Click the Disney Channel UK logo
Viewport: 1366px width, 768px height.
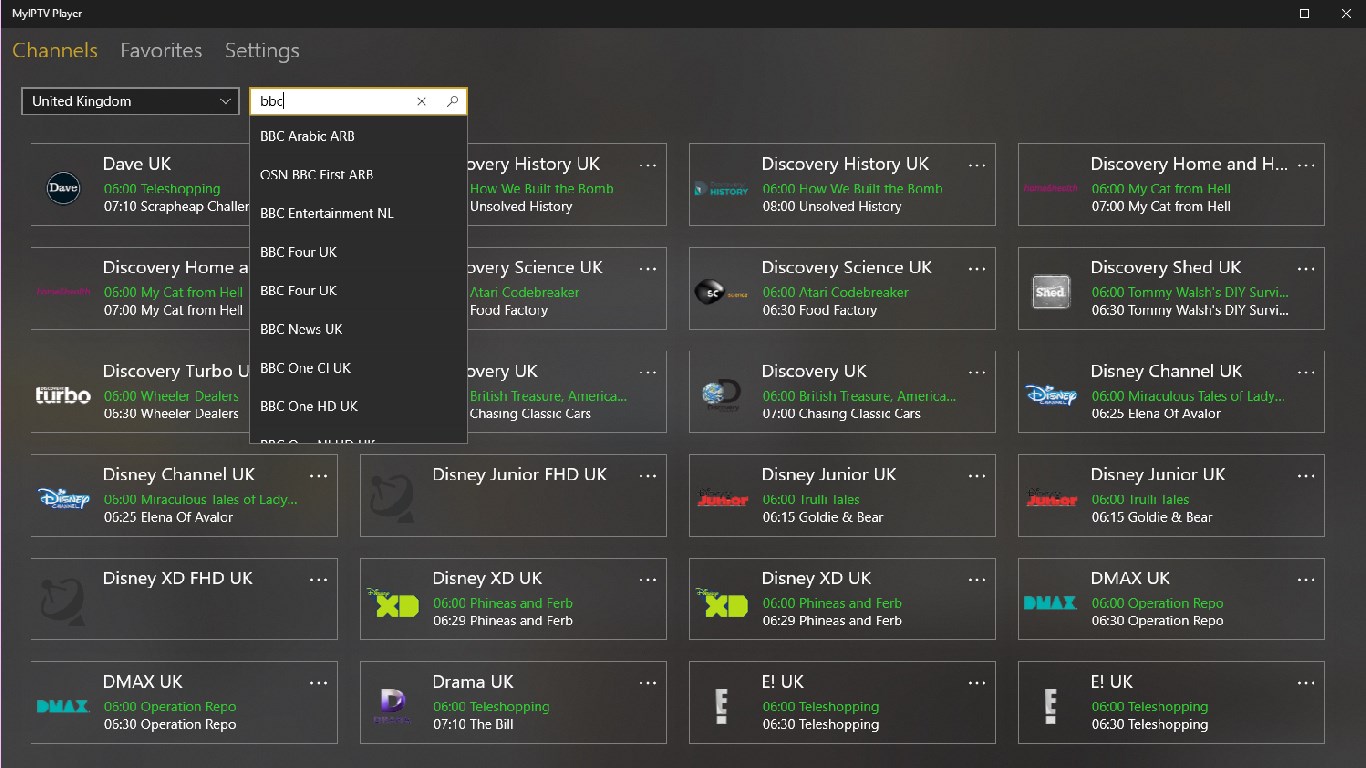[63, 499]
